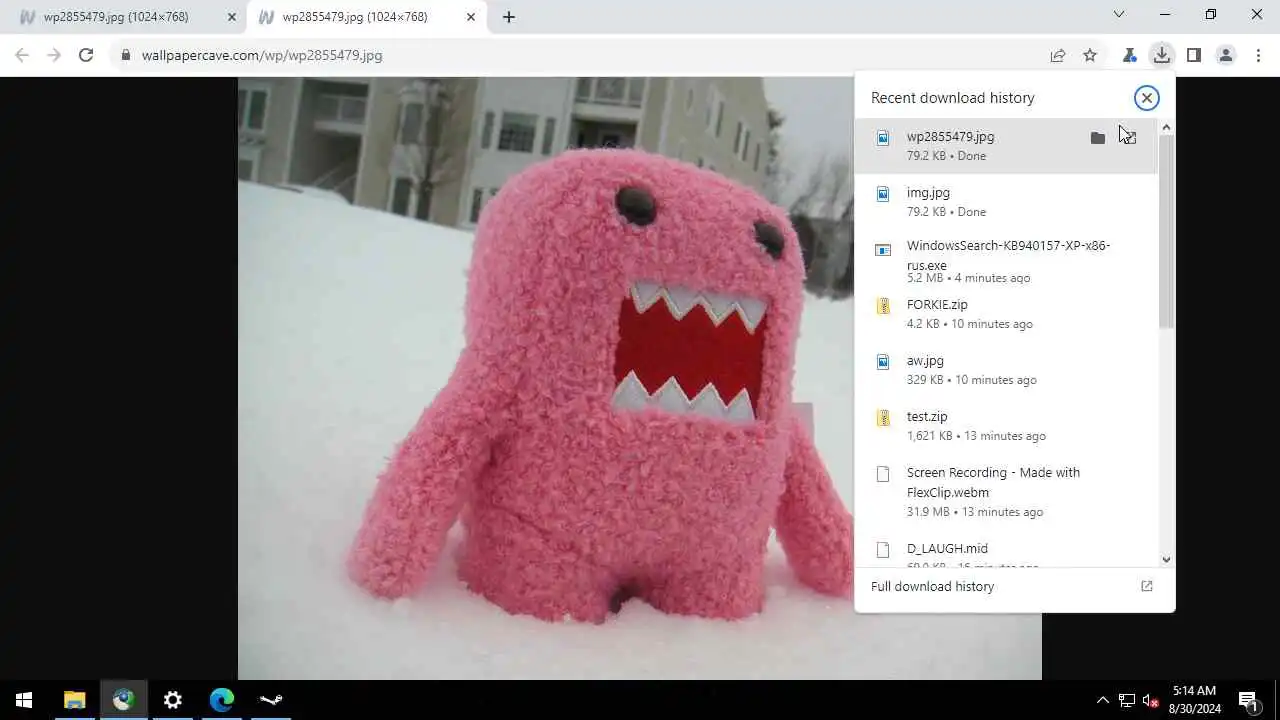This screenshot has height=720, width=1280.
Task: Open Chrome three-dot menu
Action: (x=1258, y=56)
